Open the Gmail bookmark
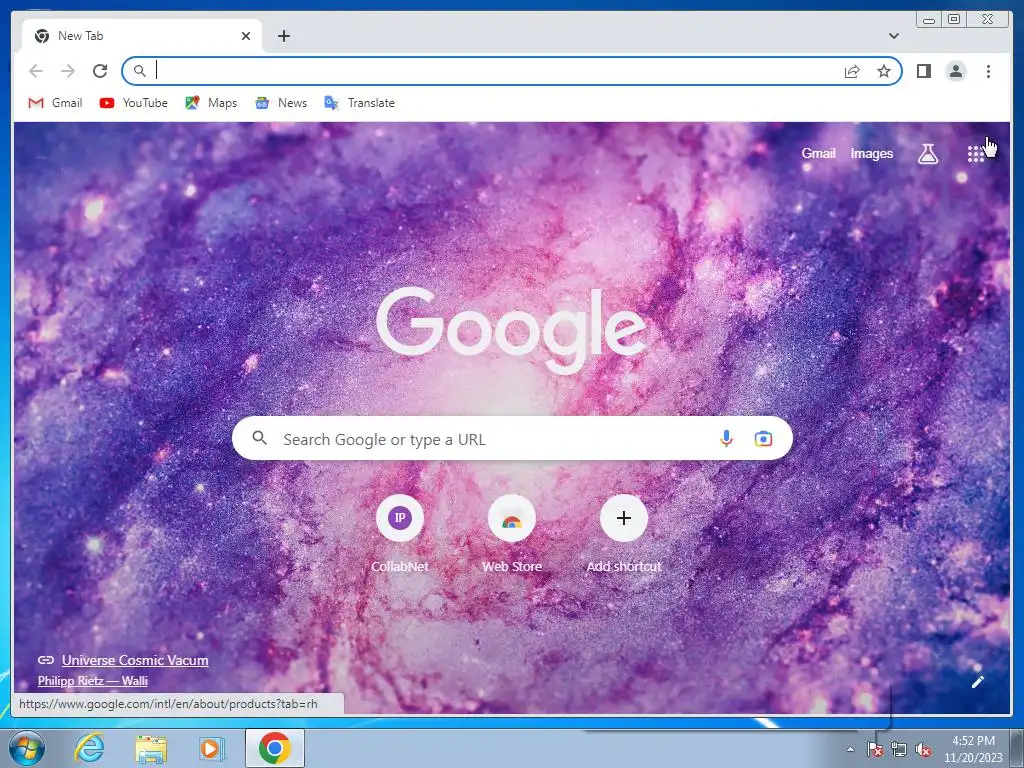 click(56, 103)
